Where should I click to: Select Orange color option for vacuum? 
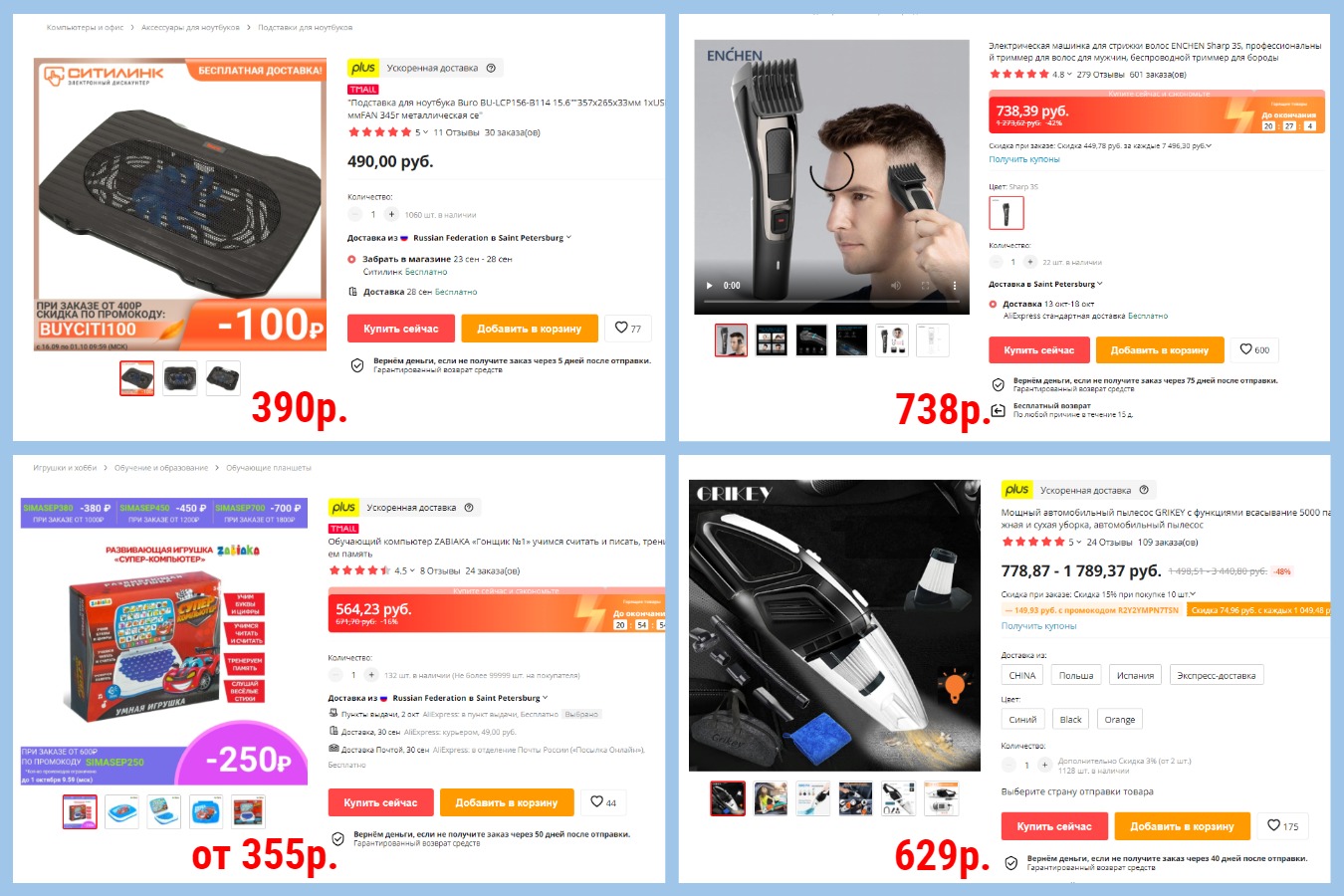1119,719
